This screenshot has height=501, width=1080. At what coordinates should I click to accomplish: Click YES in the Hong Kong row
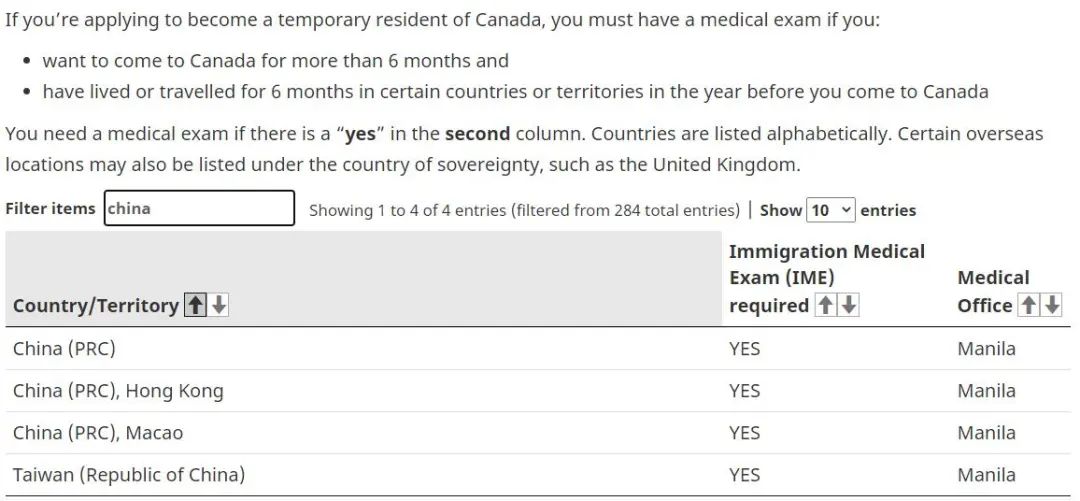[x=745, y=391]
